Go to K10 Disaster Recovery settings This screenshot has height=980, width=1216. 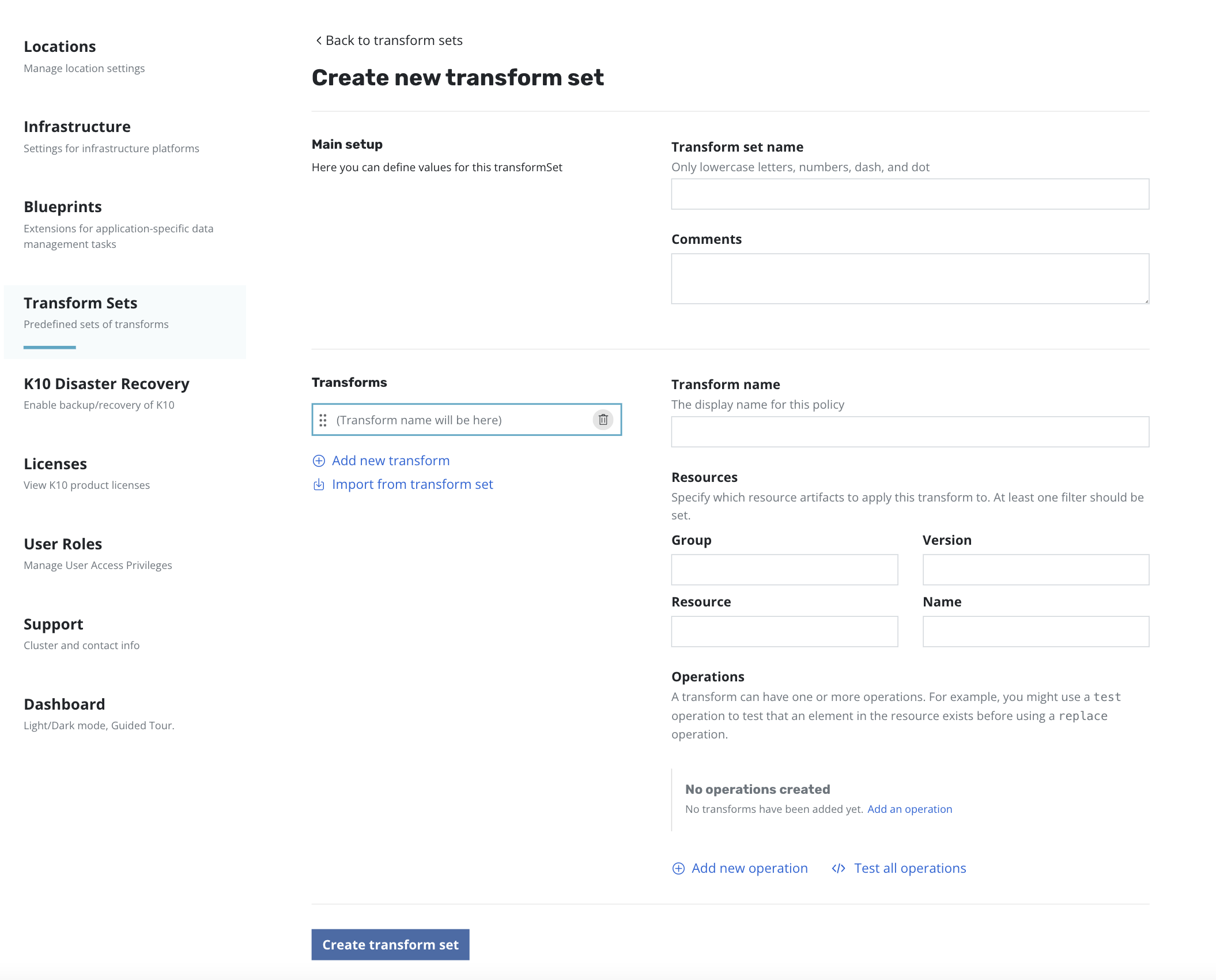coord(107,384)
